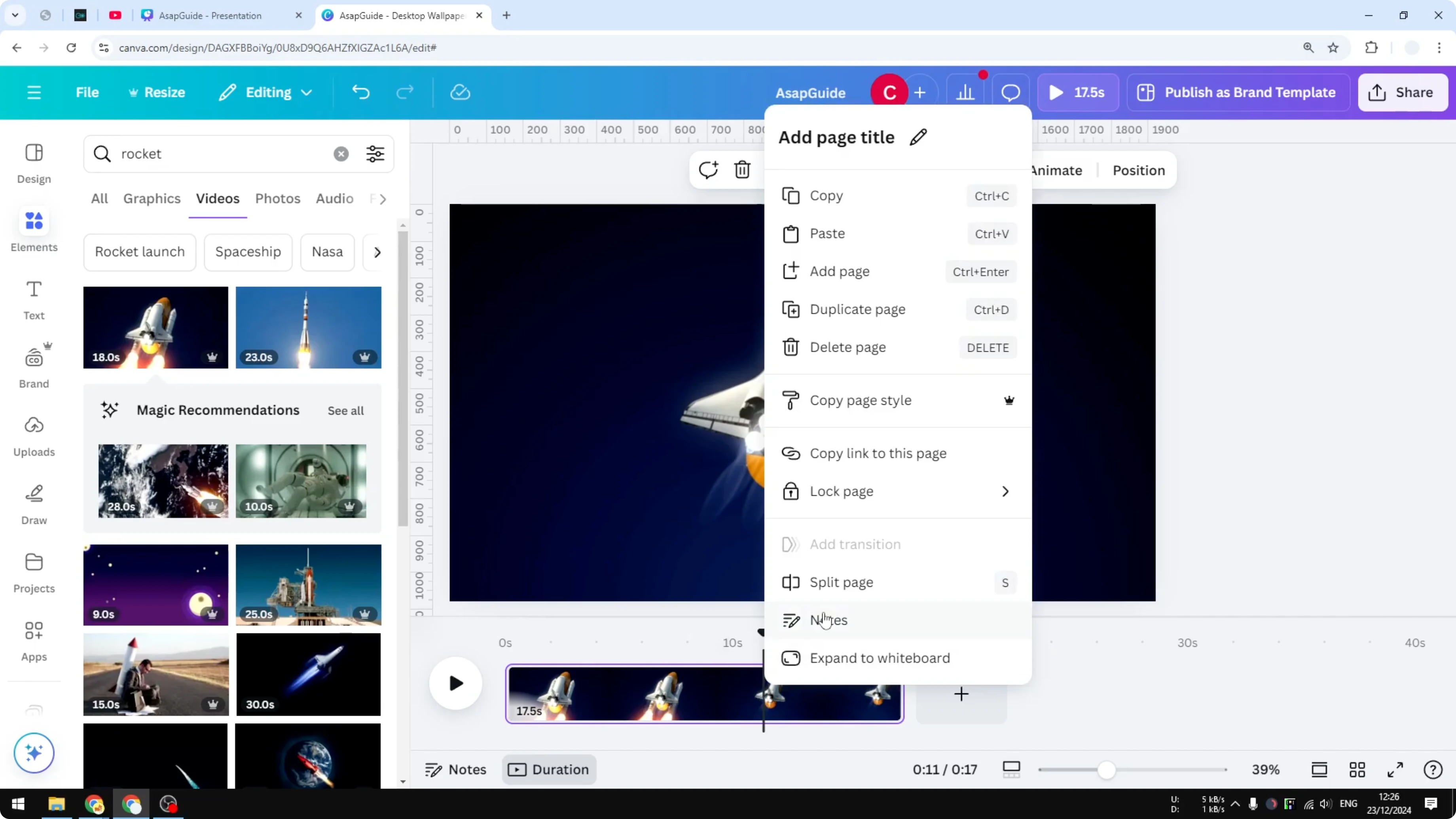Screen dimensions: 1456x819
Task: Switch to grid pages view
Action: pos(1357,769)
